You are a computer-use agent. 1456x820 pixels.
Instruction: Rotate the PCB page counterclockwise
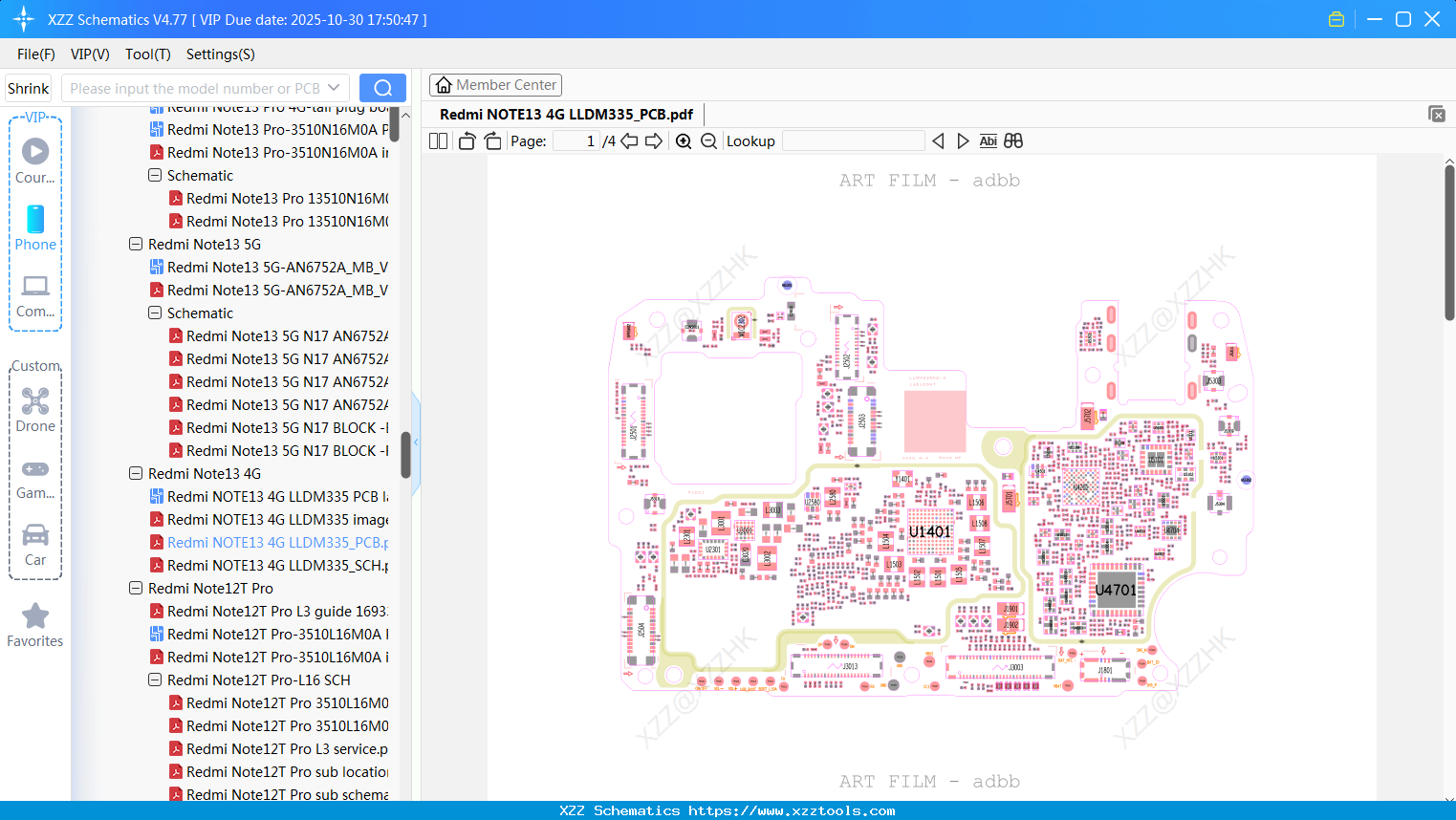(x=466, y=140)
